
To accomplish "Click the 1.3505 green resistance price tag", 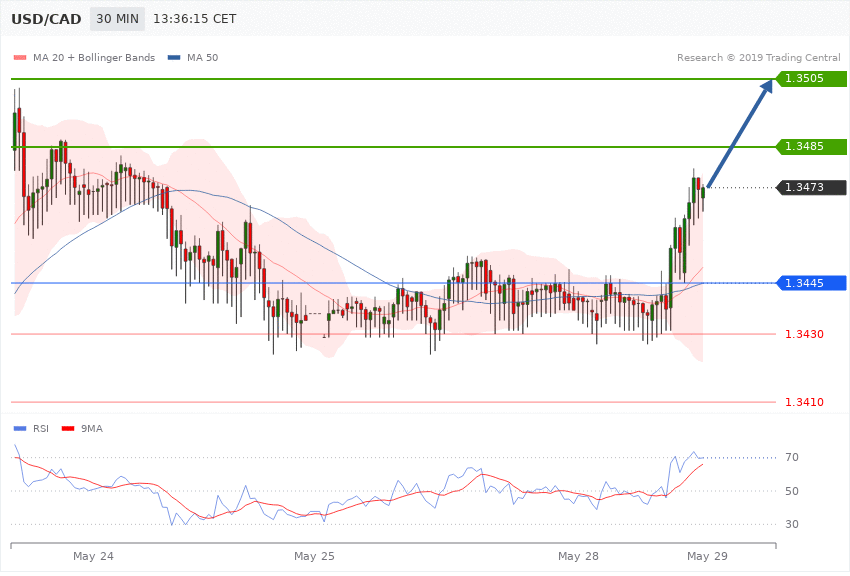I will click(x=811, y=79).
